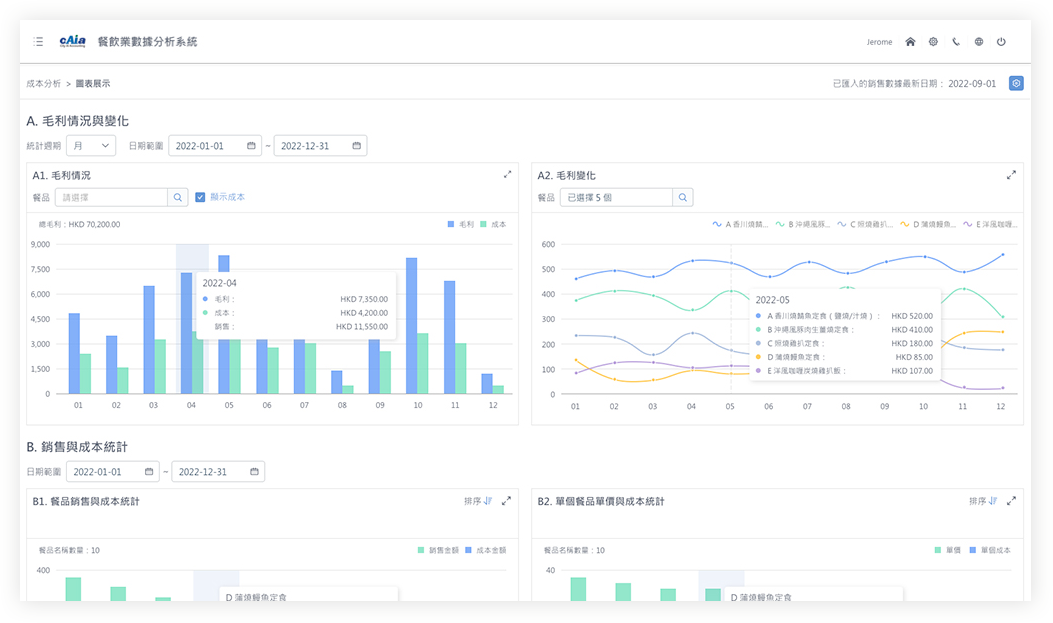Viewport: 1053px width, 623px height.
Task: Open the 統計週期 月 dropdown
Action: (x=91, y=146)
